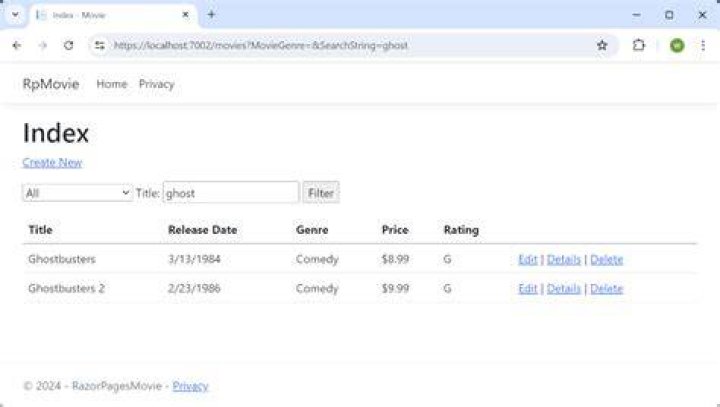Maximize the browser window
This screenshot has width=720, height=407.
[x=669, y=15]
